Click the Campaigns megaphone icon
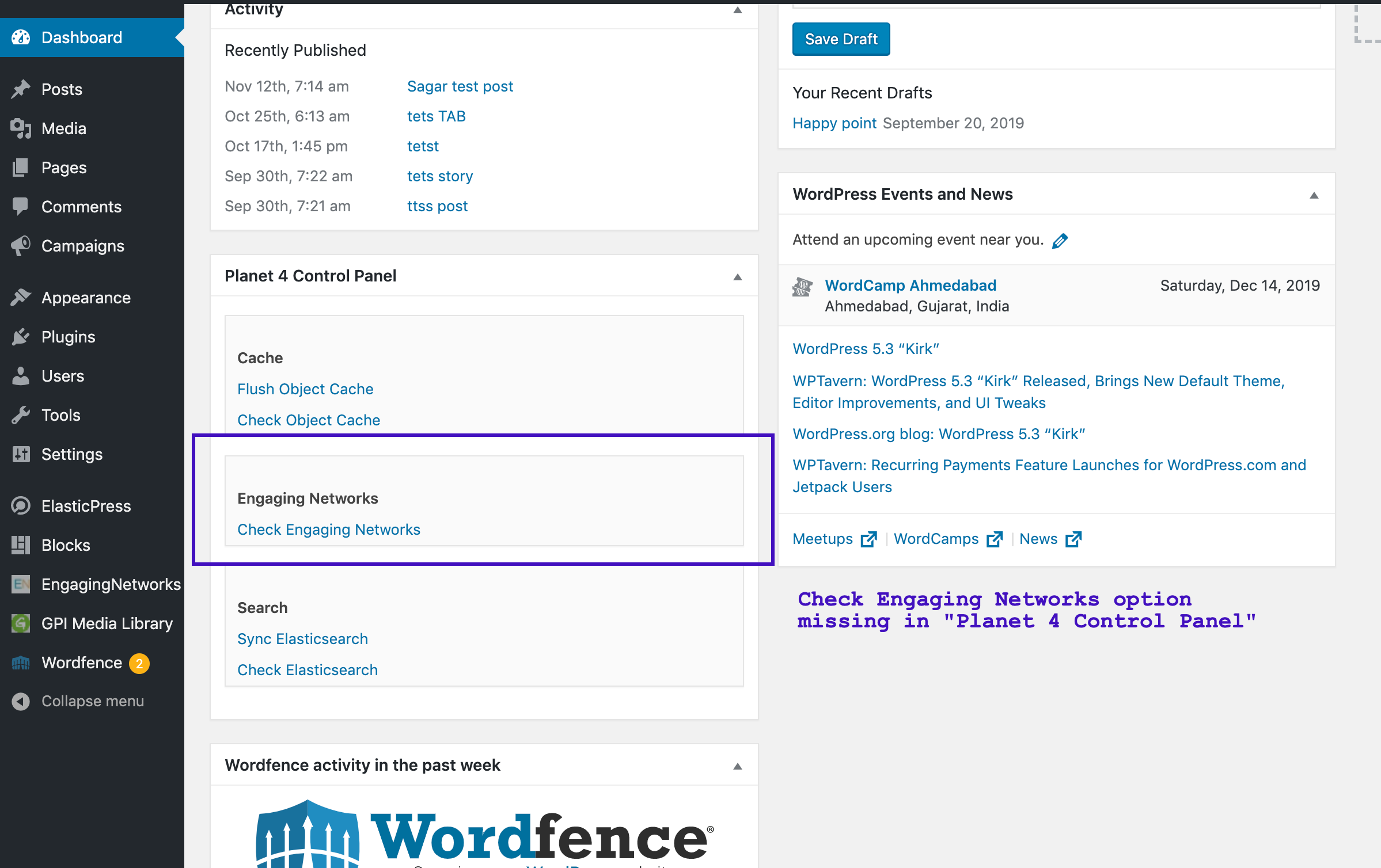The image size is (1381, 868). [x=21, y=246]
